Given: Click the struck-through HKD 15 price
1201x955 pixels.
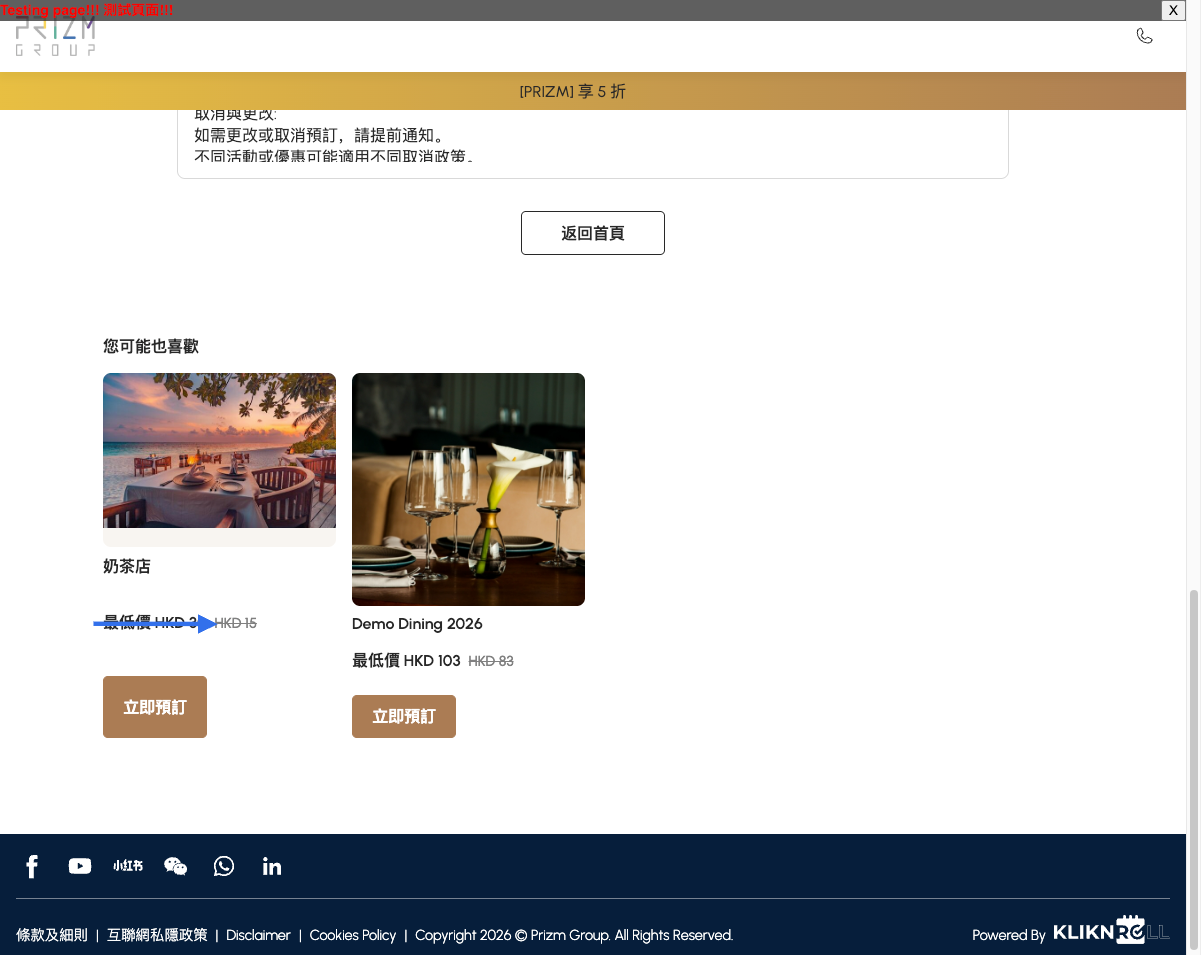Looking at the screenshot, I should (236, 623).
